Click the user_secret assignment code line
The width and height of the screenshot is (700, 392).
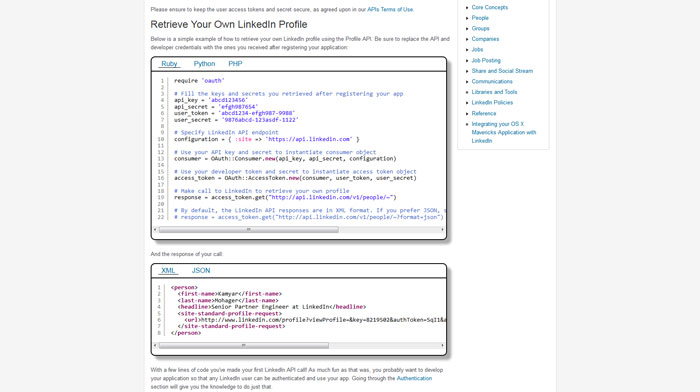coord(236,120)
